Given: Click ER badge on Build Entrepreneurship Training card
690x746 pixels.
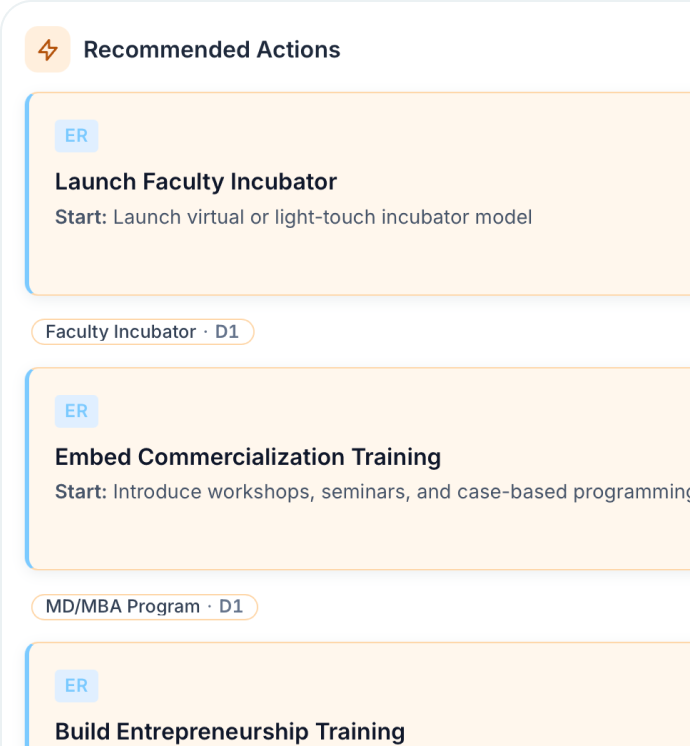Looking at the screenshot, I should click(x=76, y=686).
